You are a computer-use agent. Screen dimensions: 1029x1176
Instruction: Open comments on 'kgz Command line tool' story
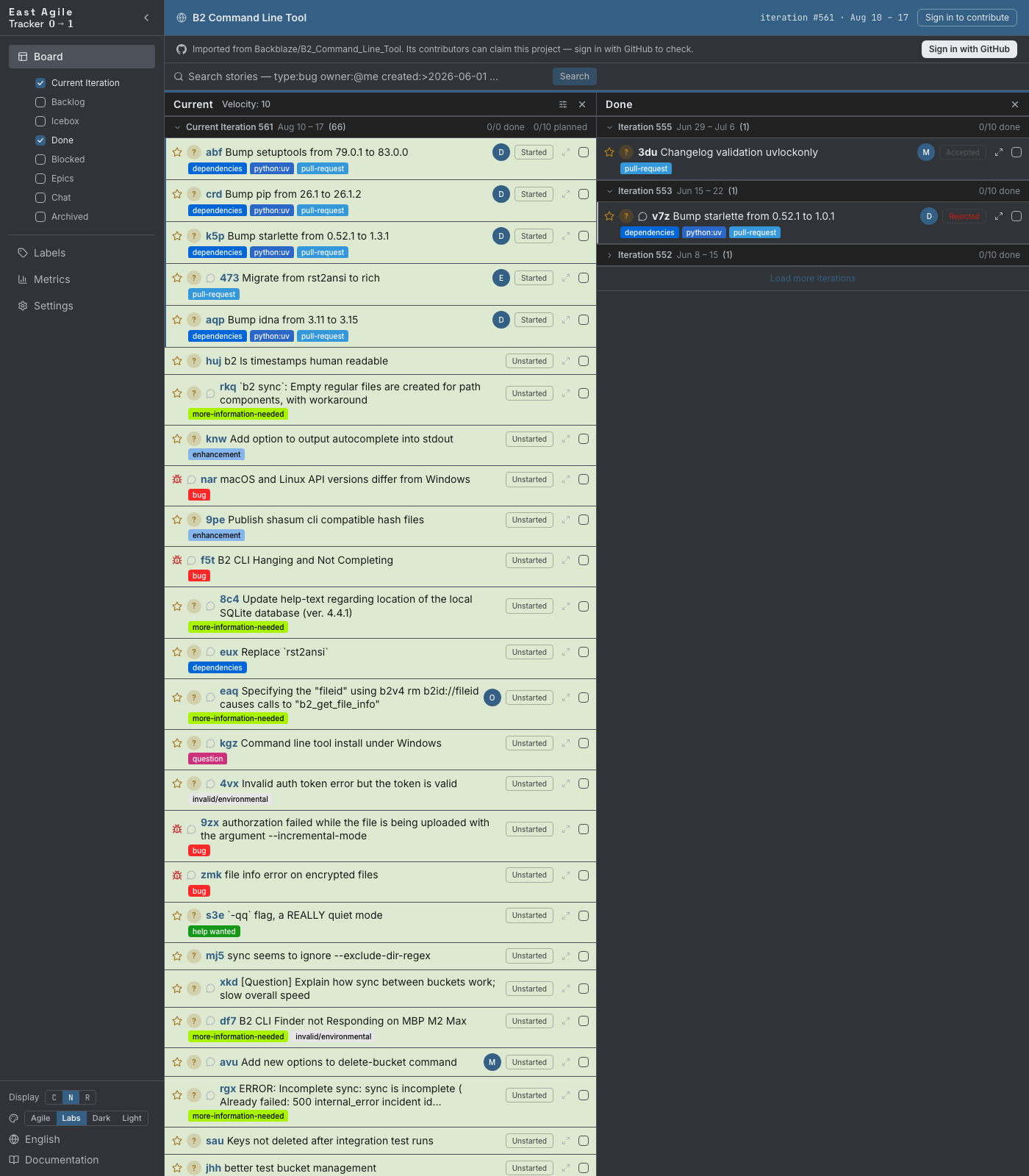[210, 744]
